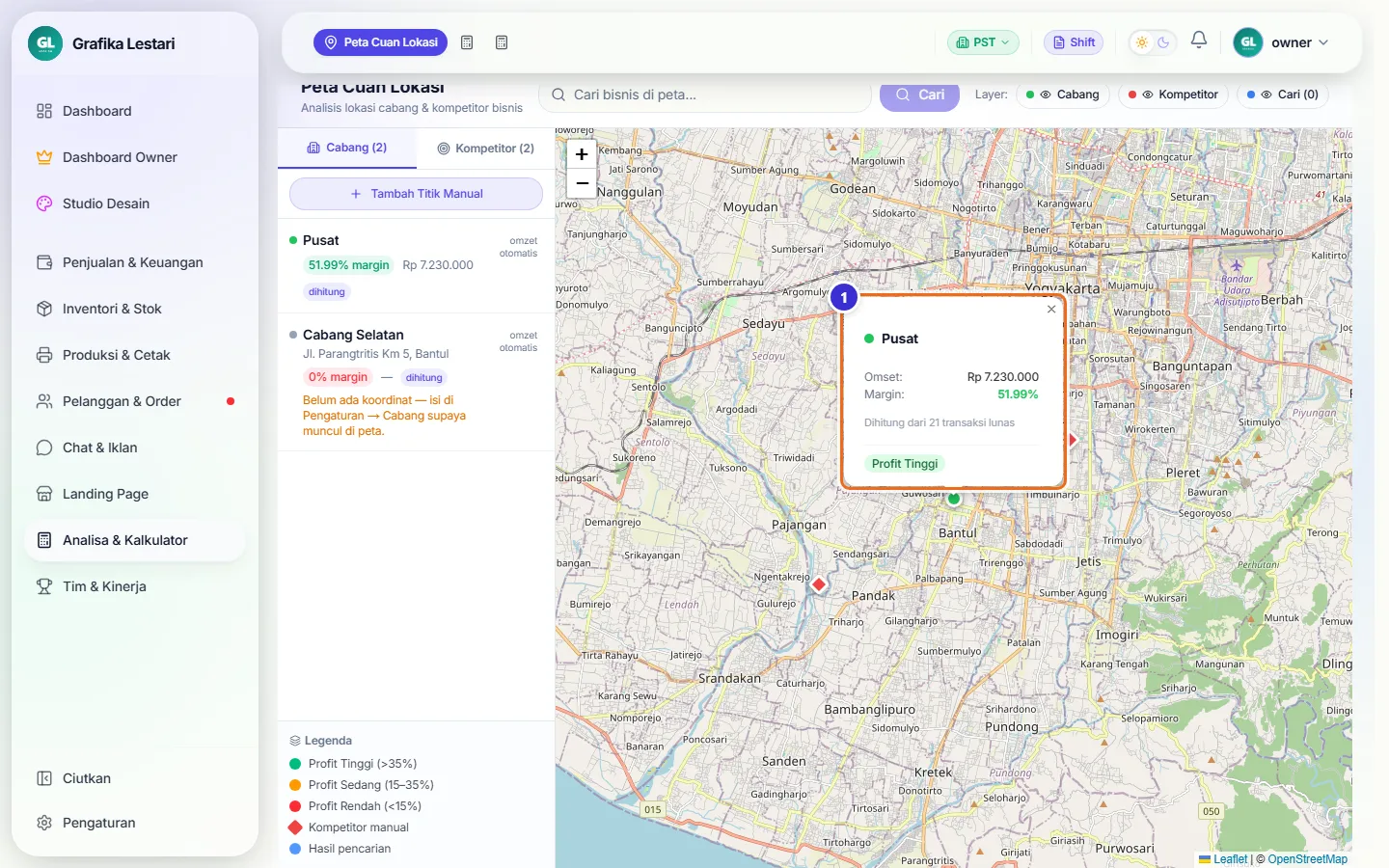1389x868 pixels.
Task: Toggle the Cari (0) layer visibility
Action: [x=1283, y=95]
